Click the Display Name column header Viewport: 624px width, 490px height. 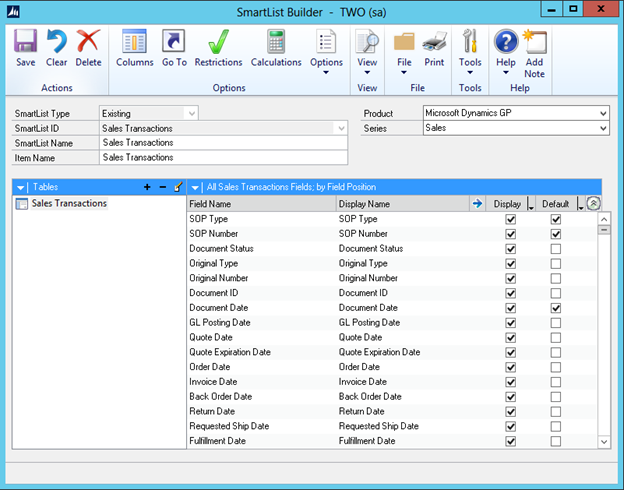tap(403, 204)
